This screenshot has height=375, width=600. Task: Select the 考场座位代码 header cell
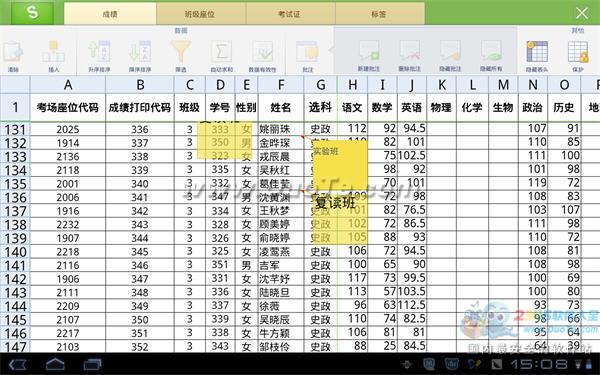click(x=68, y=108)
